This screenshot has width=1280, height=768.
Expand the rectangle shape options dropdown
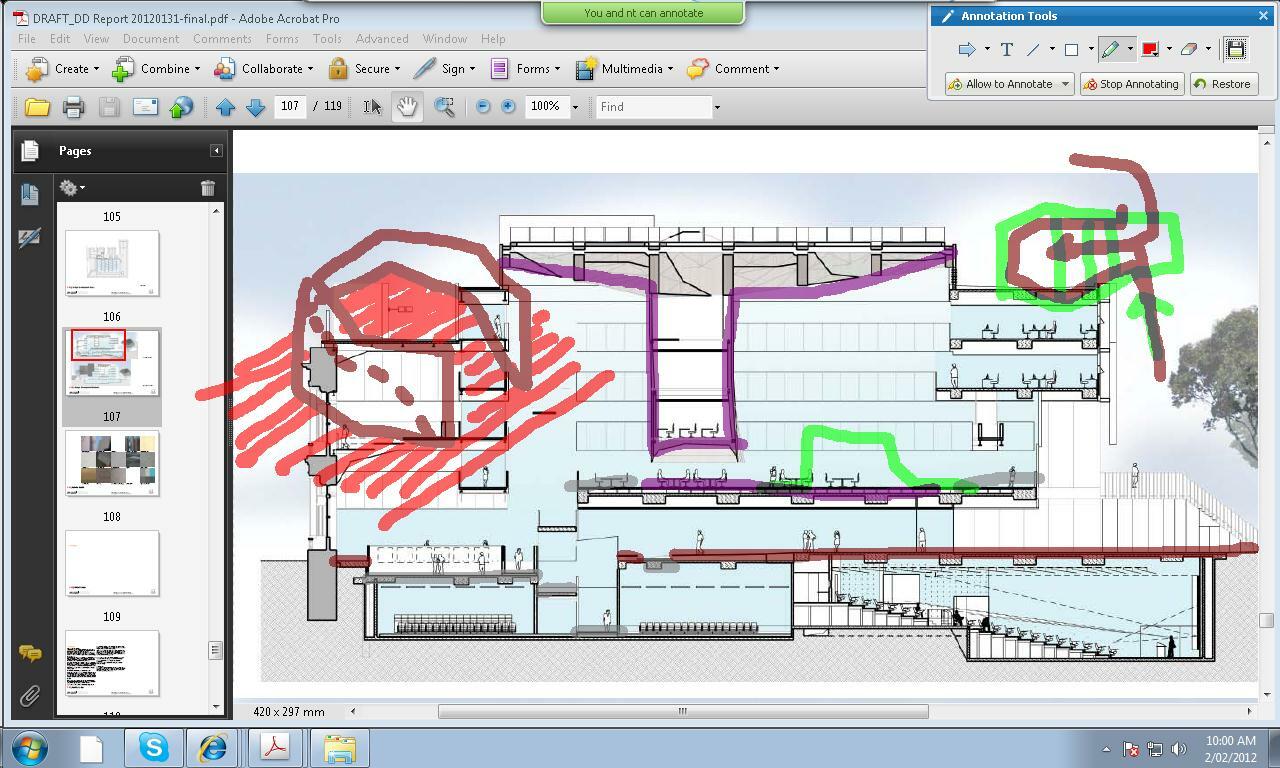click(x=1090, y=49)
